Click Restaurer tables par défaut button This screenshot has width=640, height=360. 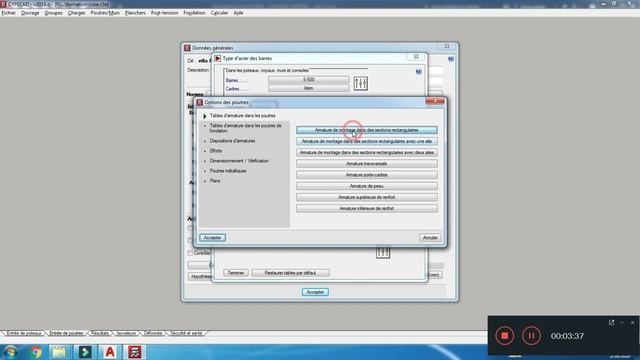(290, 273)
